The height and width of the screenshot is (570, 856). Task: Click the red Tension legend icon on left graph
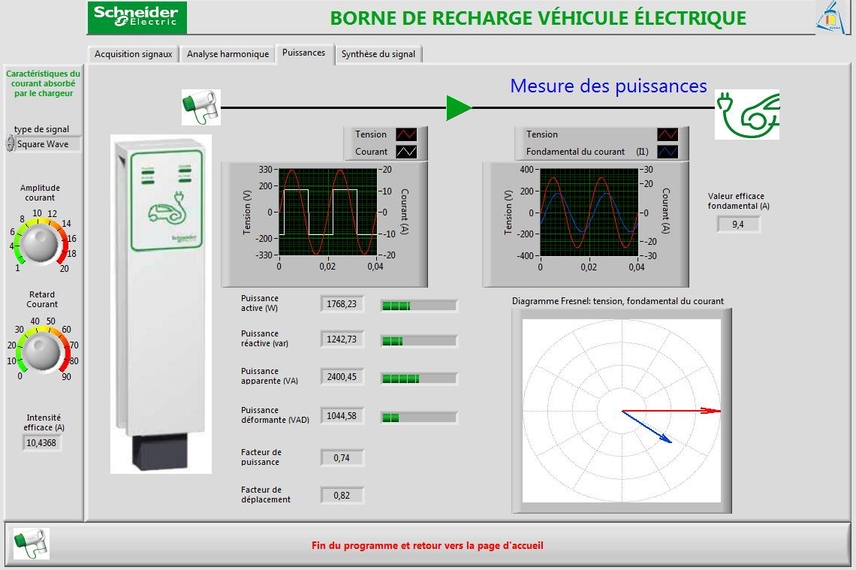[406, 134]
